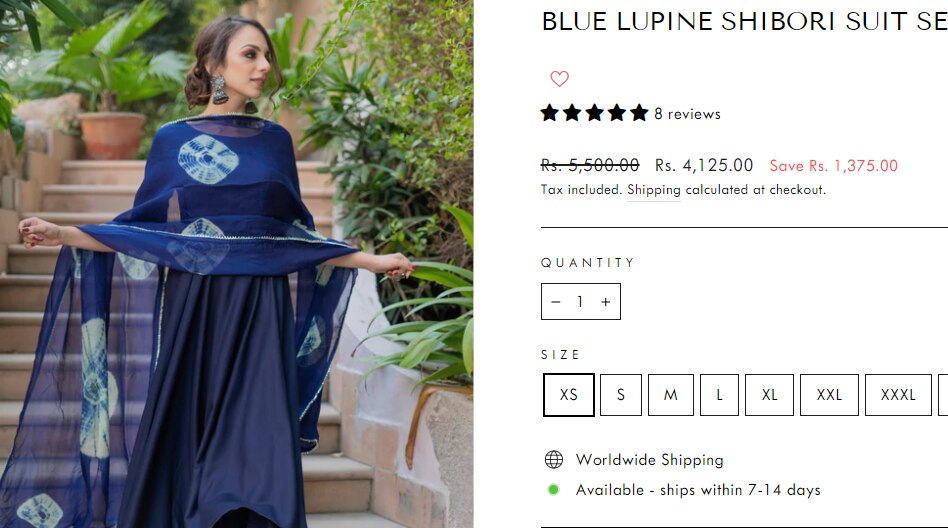Choose size XL option

pos(769,395)
